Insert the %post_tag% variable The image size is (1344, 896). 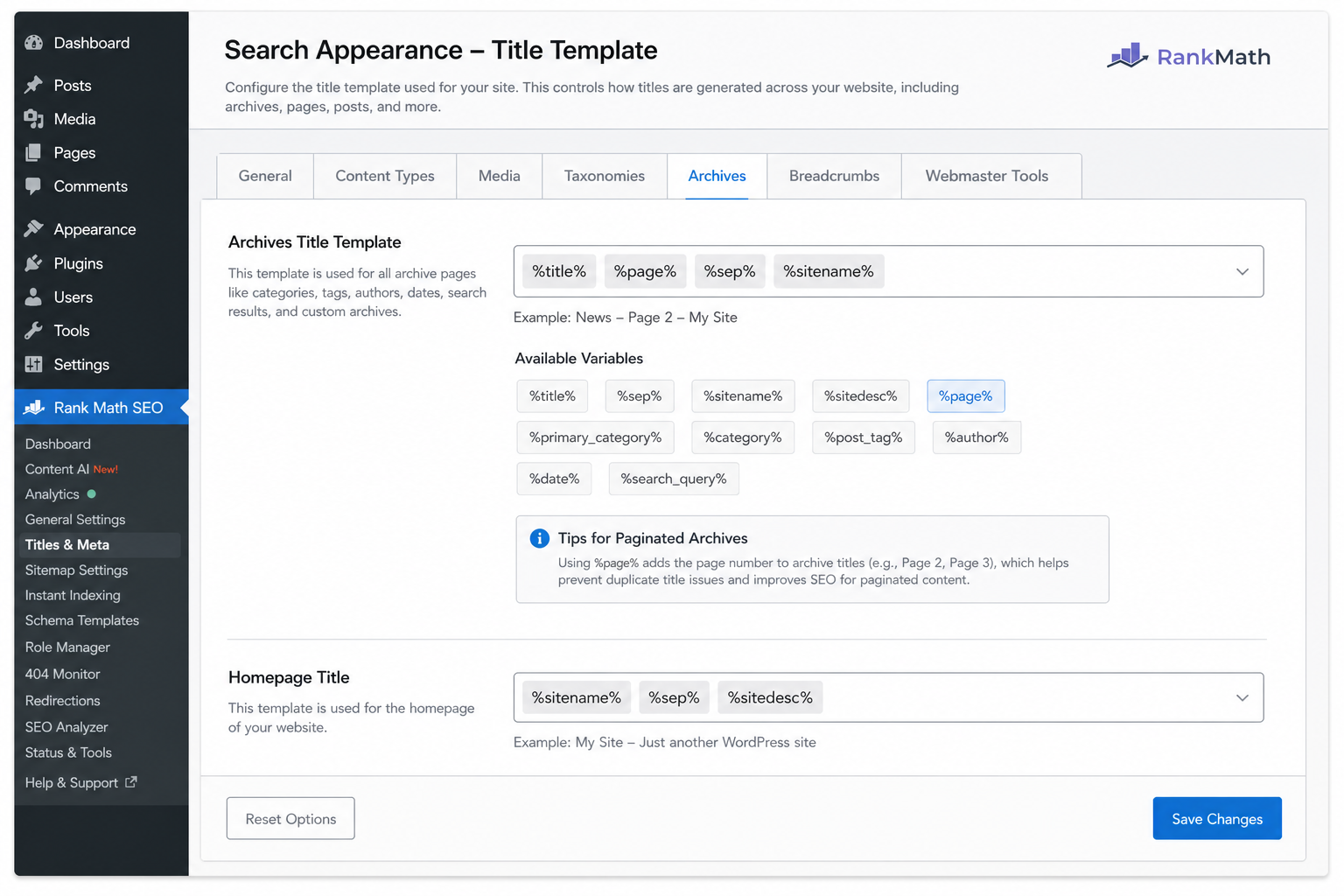coord(864,437)
